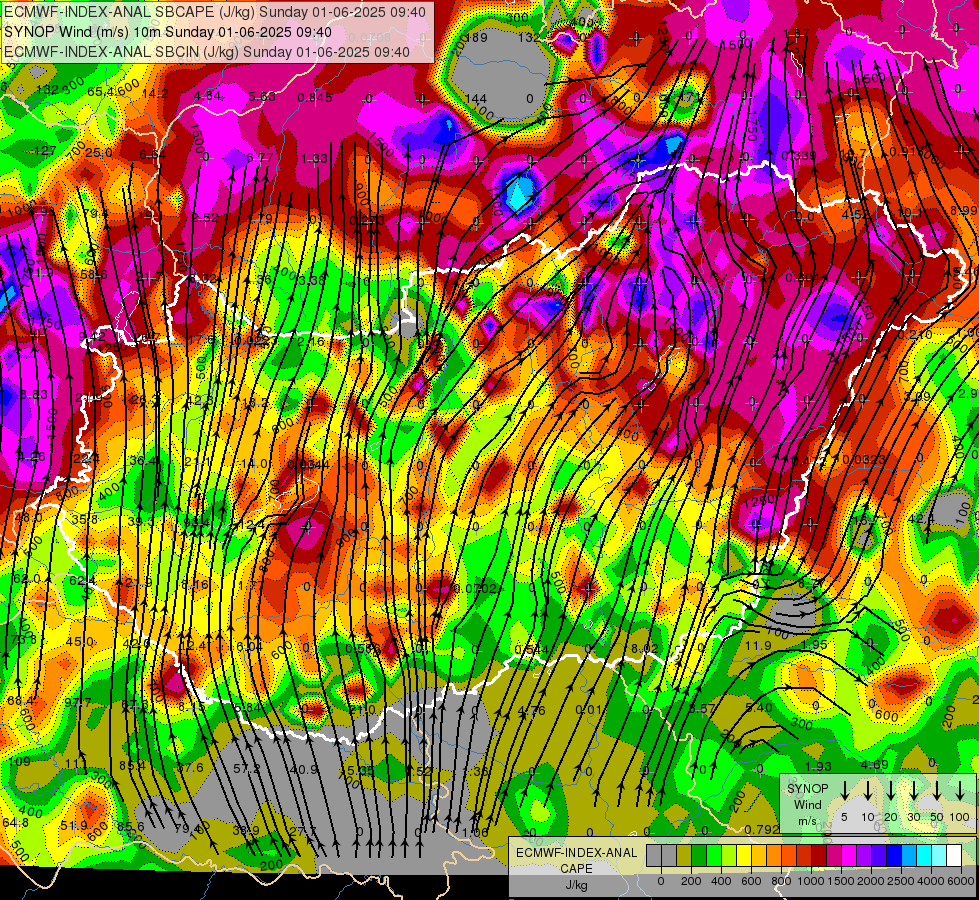Click the 200 tick label in CAPE scale
The width and height of the screenshot is (979, 900).
pos(691,881)
